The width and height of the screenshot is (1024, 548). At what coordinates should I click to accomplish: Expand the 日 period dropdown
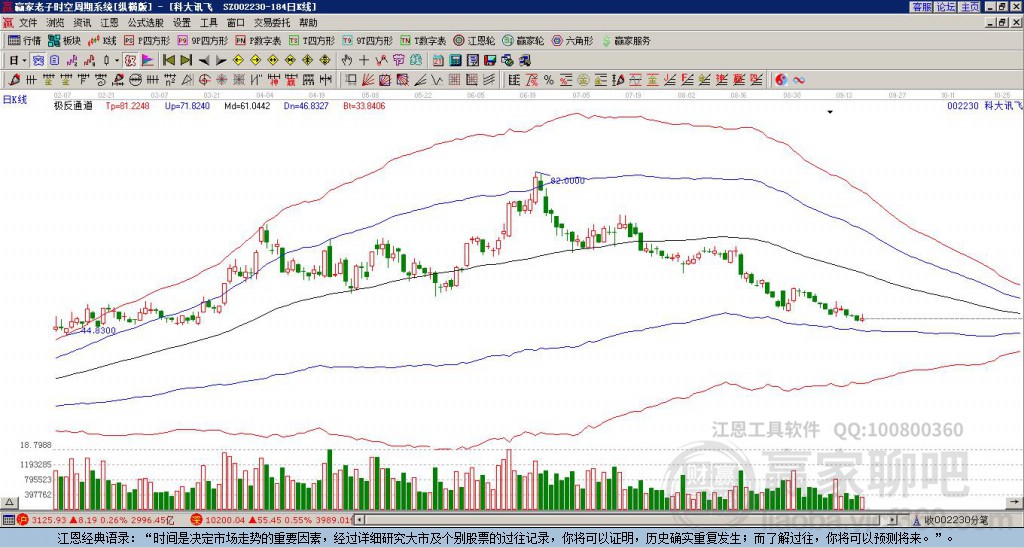(x=24, y=61)
